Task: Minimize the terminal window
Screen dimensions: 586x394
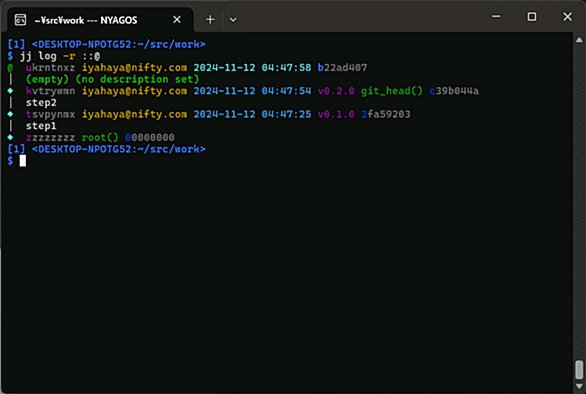Action: [x=496, y=16]
